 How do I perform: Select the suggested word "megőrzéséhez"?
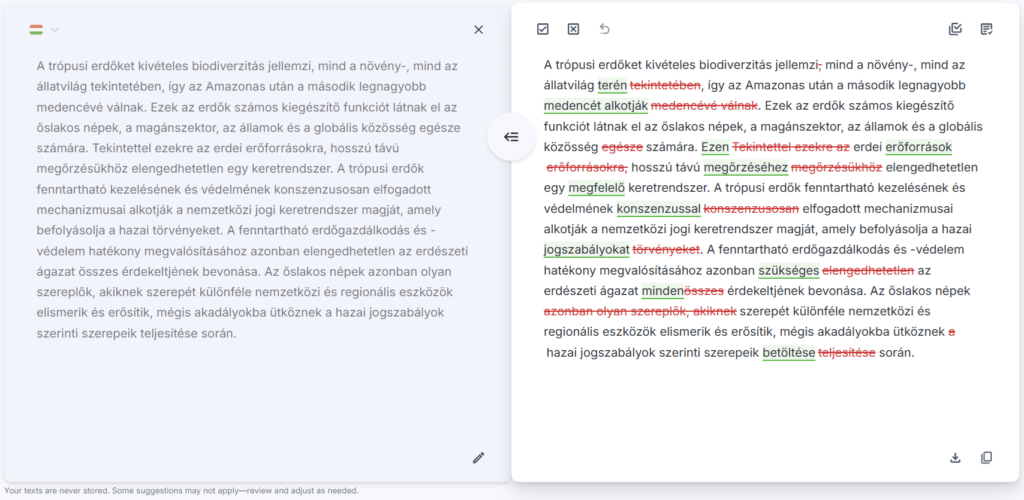(746, 167)
